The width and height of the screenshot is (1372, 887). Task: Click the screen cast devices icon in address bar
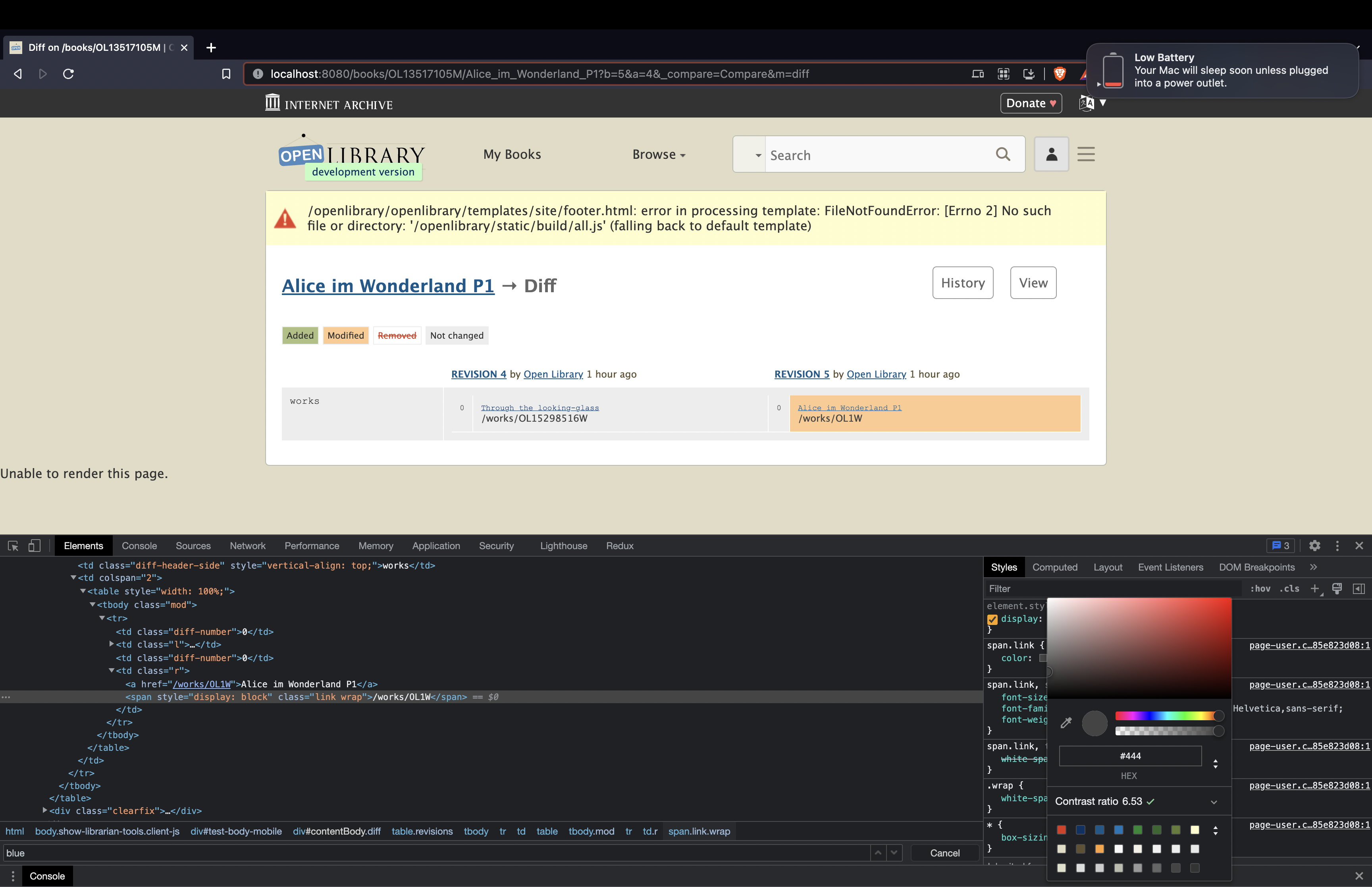[x=978, y=74]
